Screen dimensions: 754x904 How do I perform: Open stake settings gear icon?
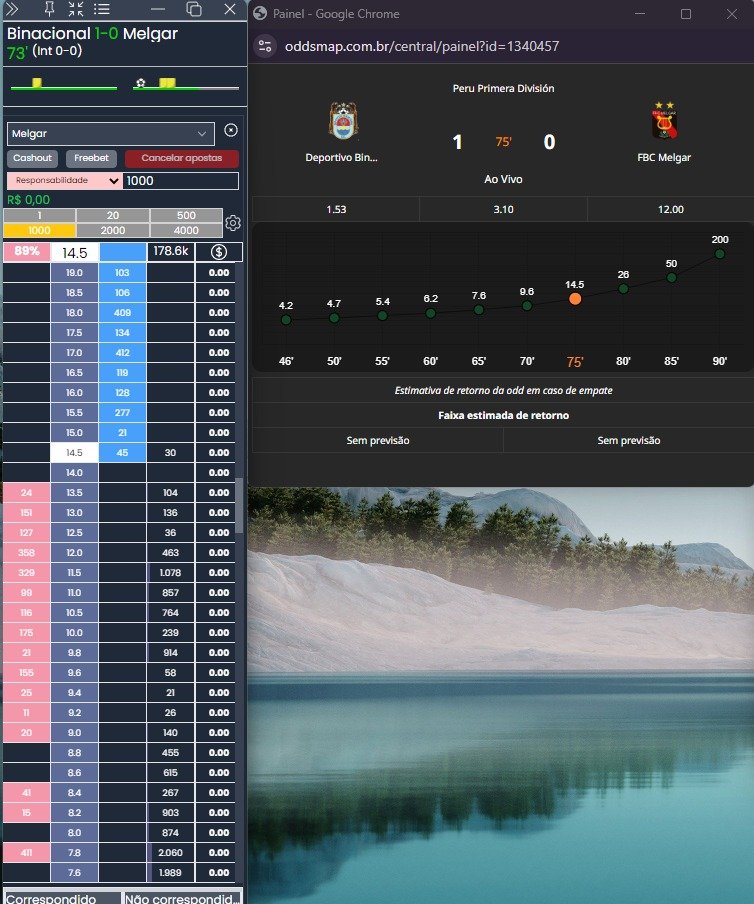coord(233,223)
